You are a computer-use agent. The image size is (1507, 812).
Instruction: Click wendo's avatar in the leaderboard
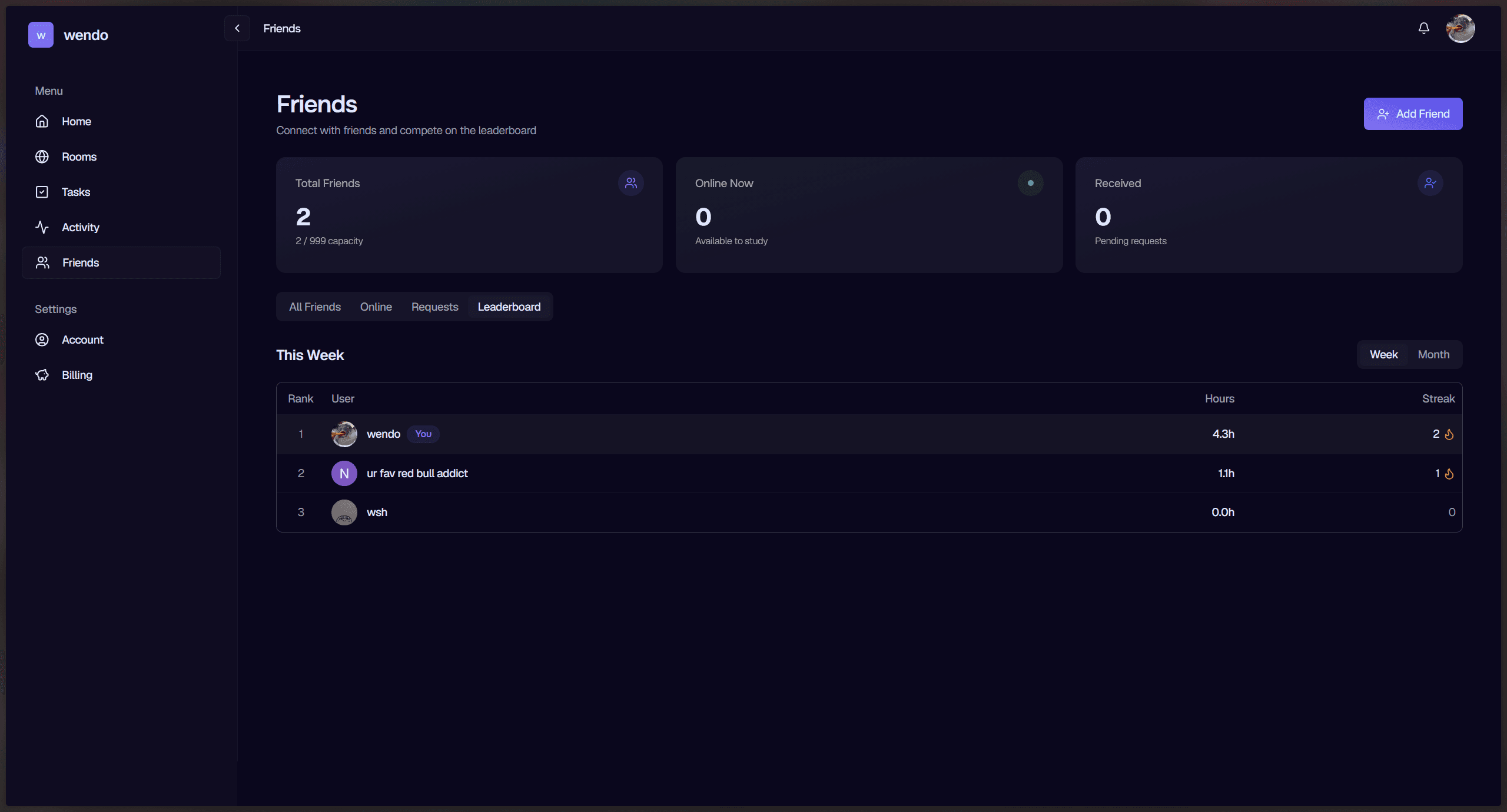344,434
